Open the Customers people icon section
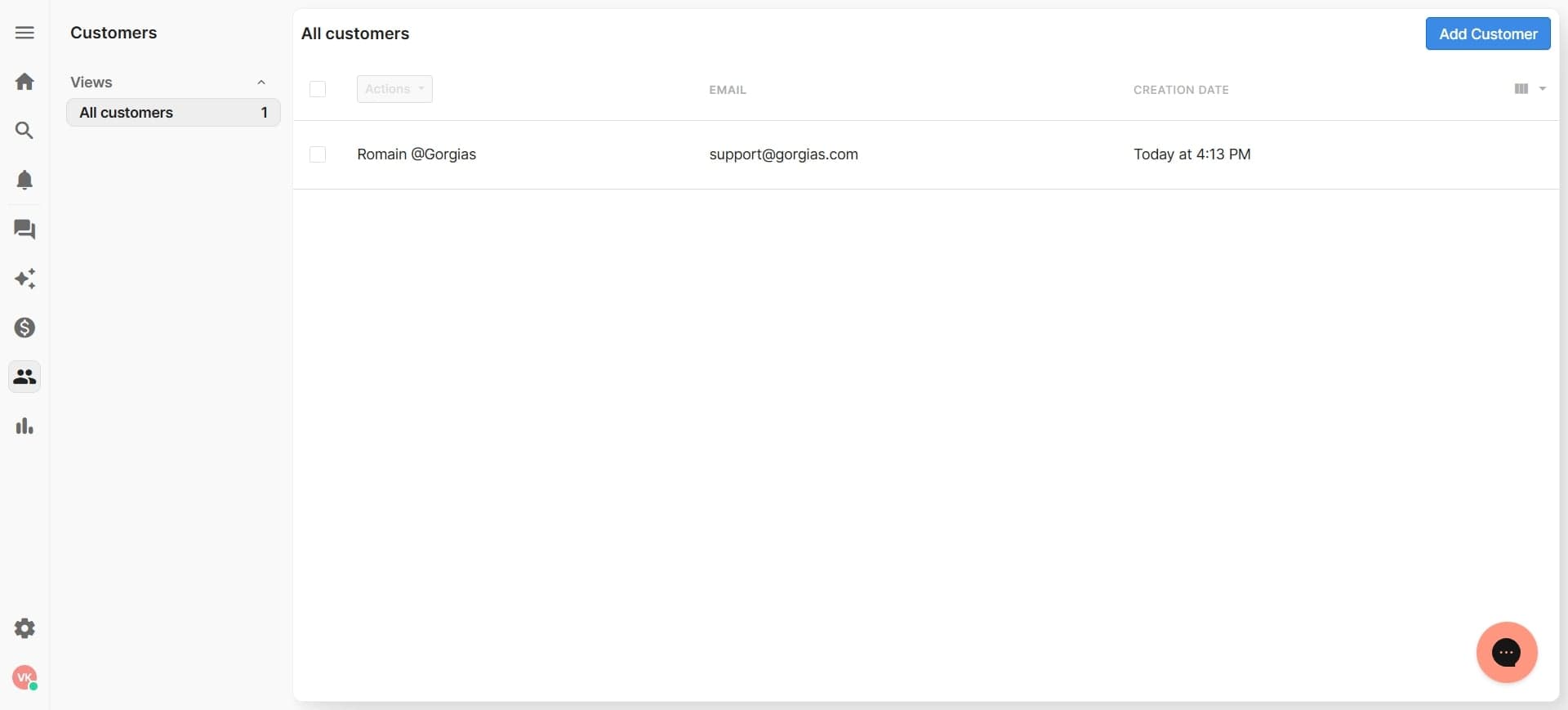 click(24, 377)
